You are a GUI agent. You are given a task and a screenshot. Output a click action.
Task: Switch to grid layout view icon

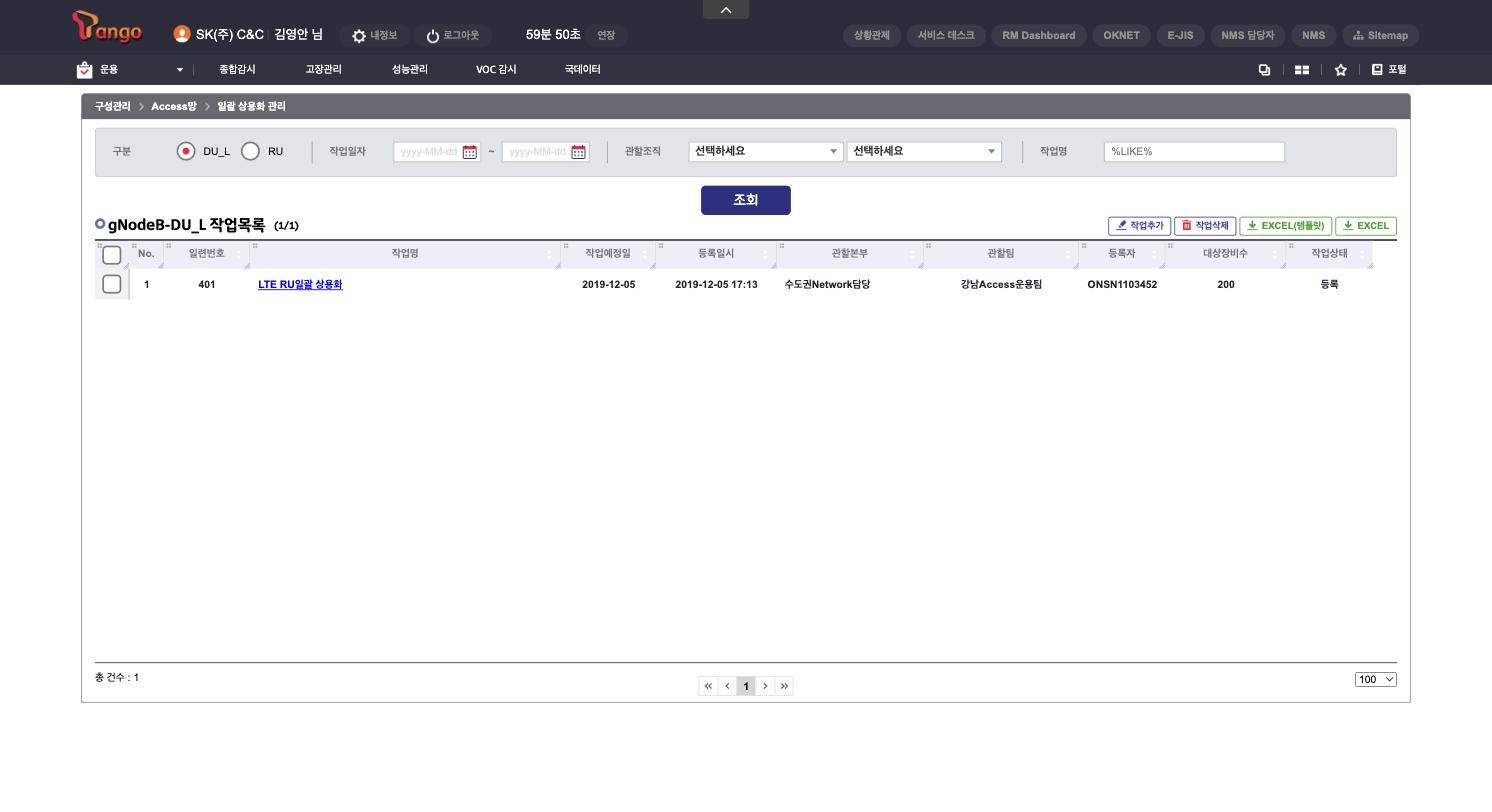tap(1302, 70)
